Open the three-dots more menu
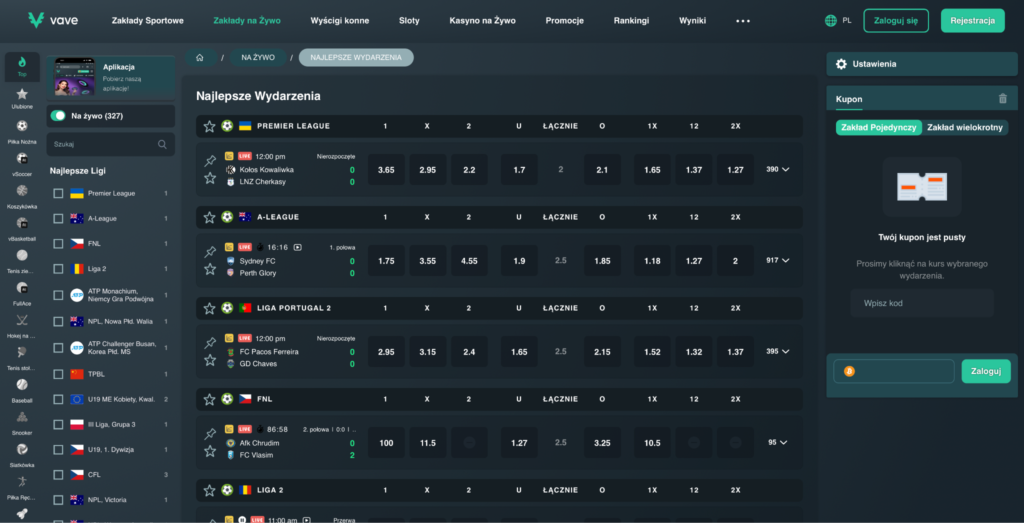 click(x=743, y=21)
